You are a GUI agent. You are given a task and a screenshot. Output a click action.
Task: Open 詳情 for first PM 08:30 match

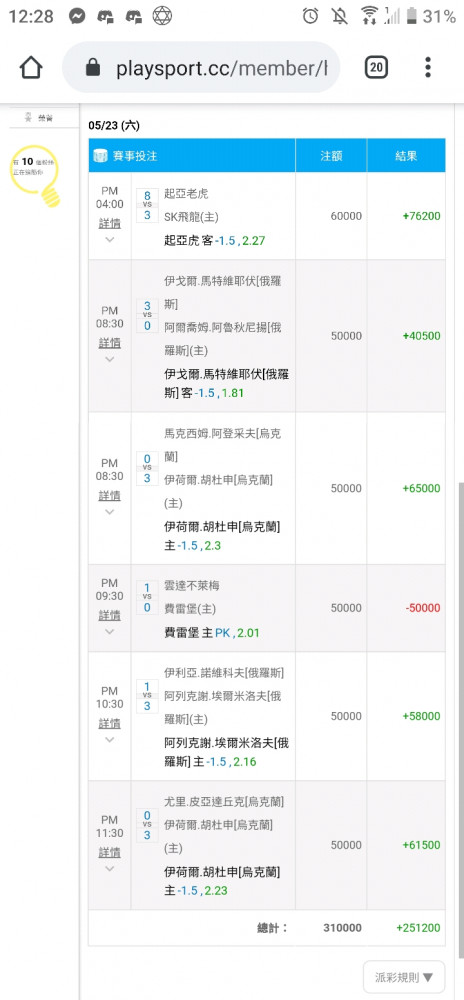(110, 343)
